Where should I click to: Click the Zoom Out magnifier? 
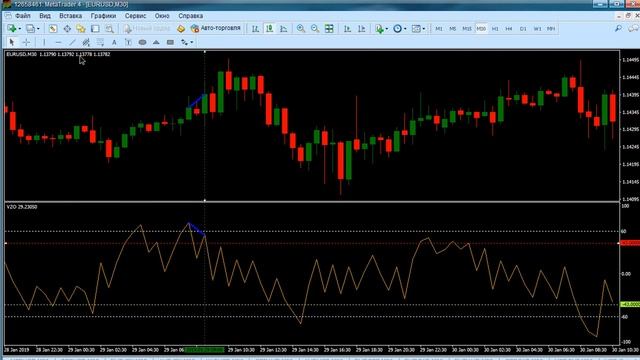[x=315, y=29]
